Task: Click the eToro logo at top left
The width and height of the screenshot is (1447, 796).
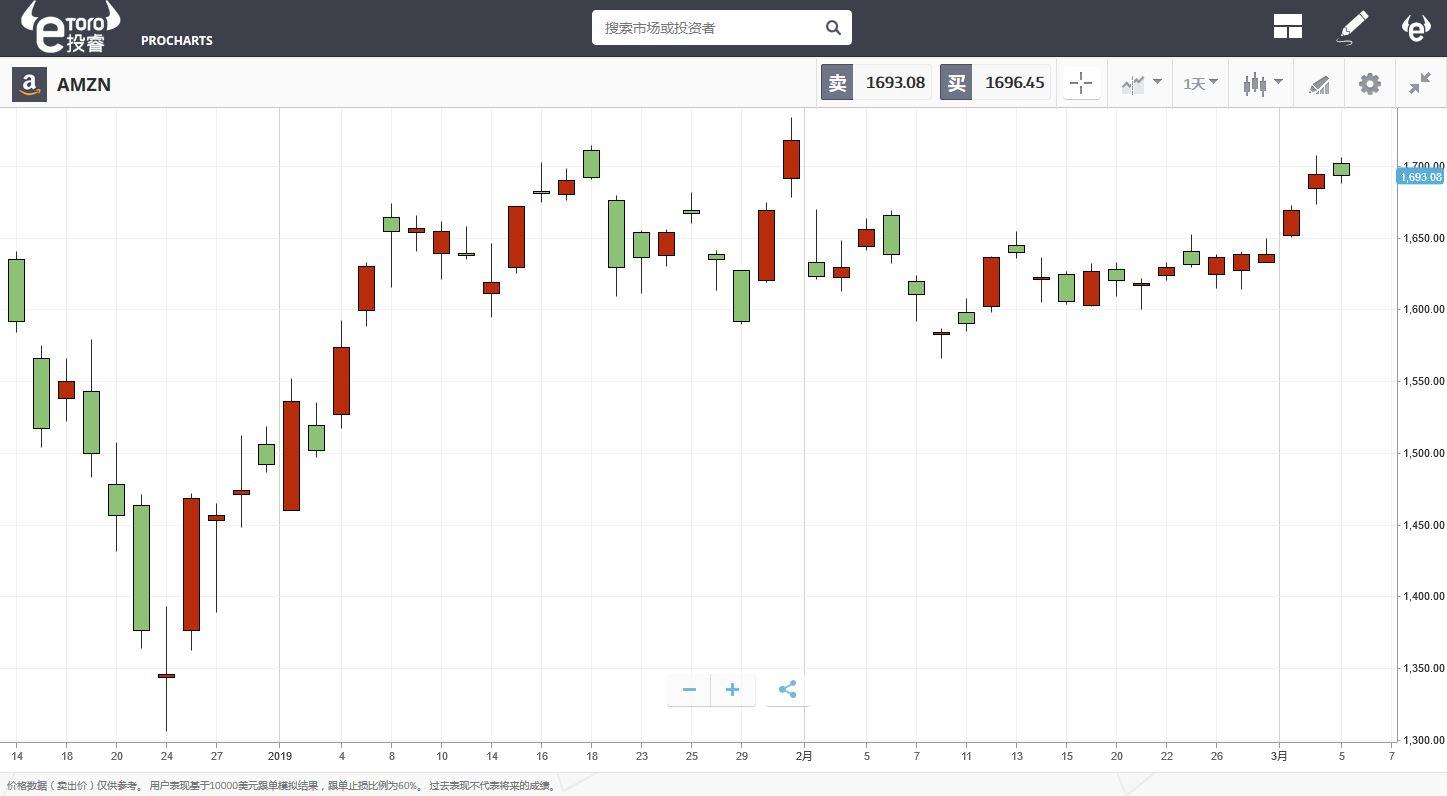Action: [70, 27]
